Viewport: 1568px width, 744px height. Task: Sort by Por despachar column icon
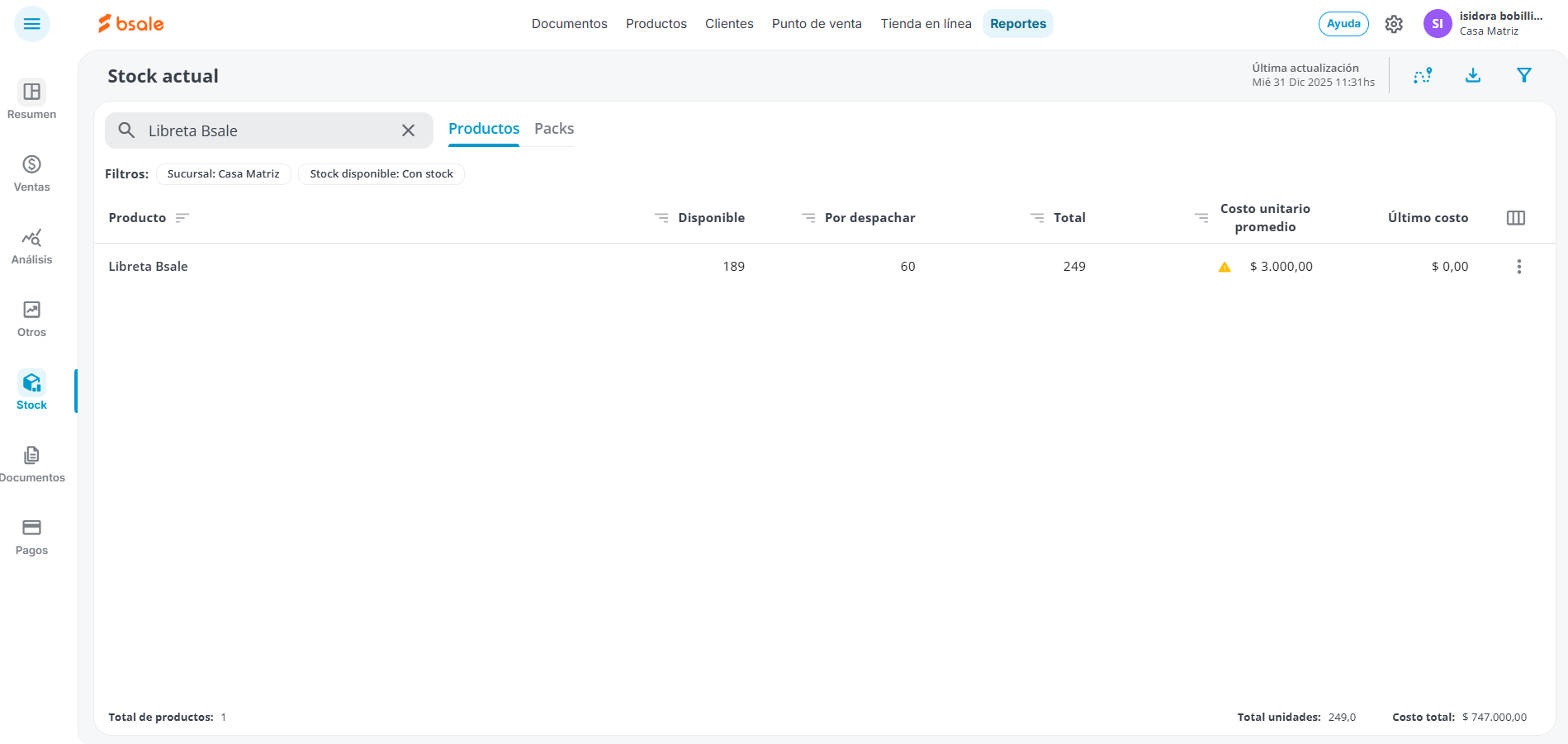pos(808,218)
